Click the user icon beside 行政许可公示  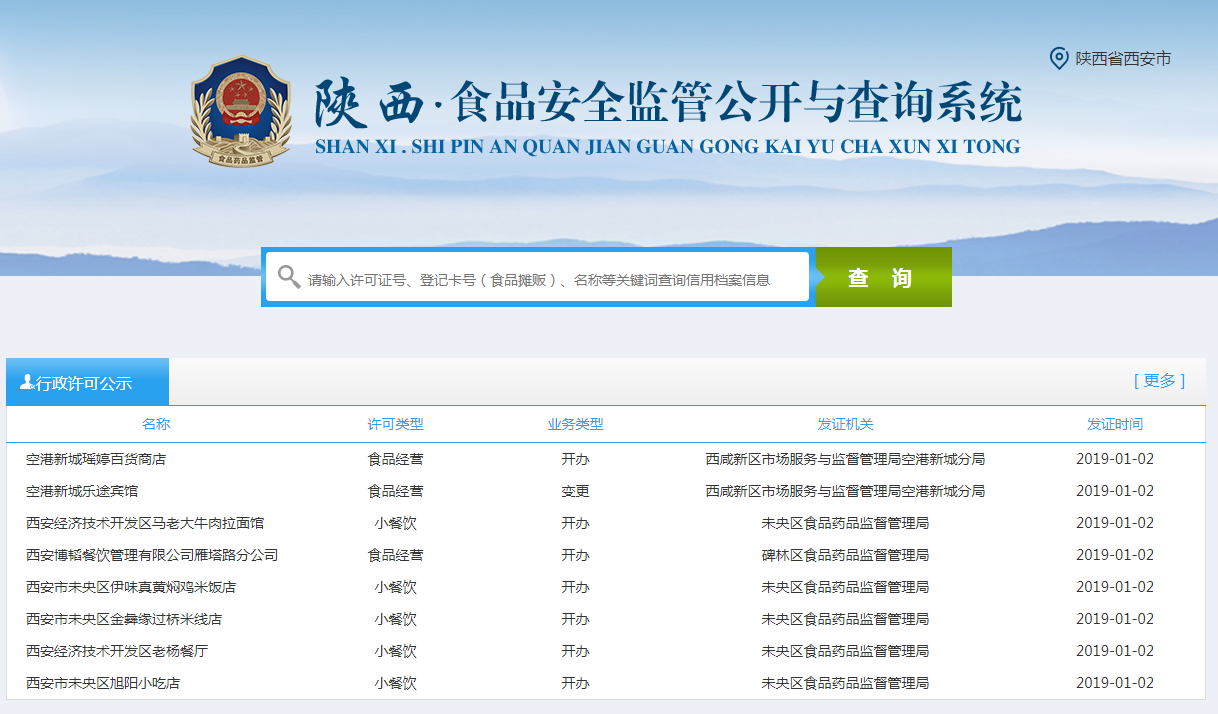click(x=27, y=382)
